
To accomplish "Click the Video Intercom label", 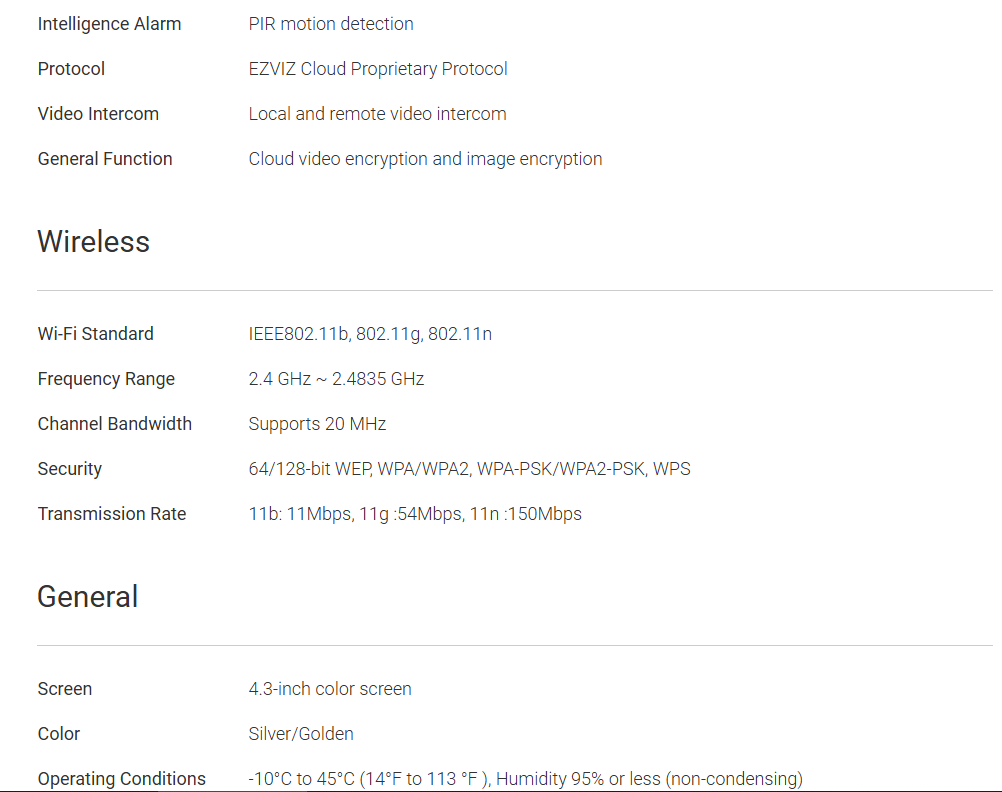I will point(98,114).
